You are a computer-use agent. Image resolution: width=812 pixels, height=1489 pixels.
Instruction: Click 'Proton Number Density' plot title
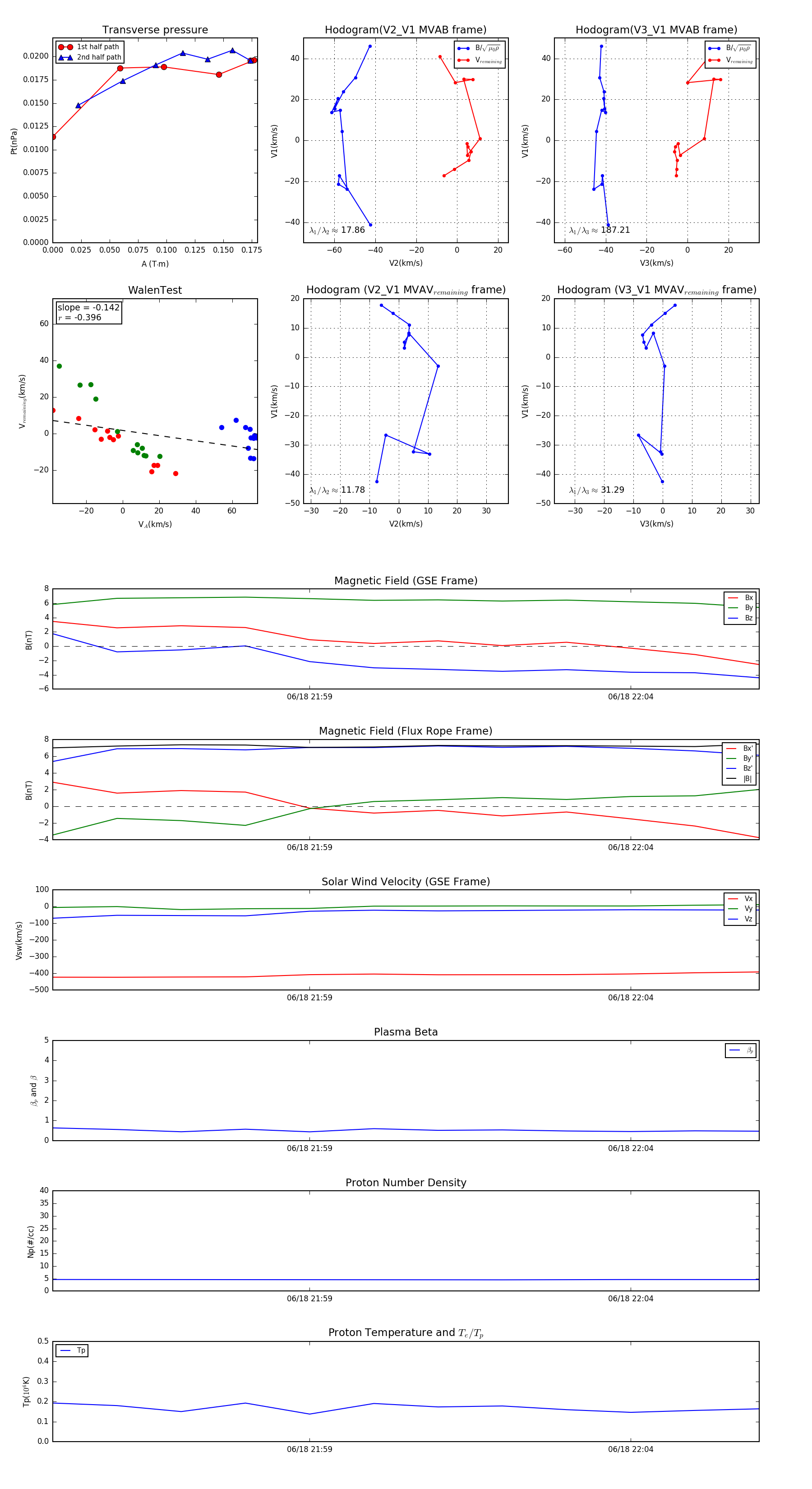click(x=406, y=1183)
